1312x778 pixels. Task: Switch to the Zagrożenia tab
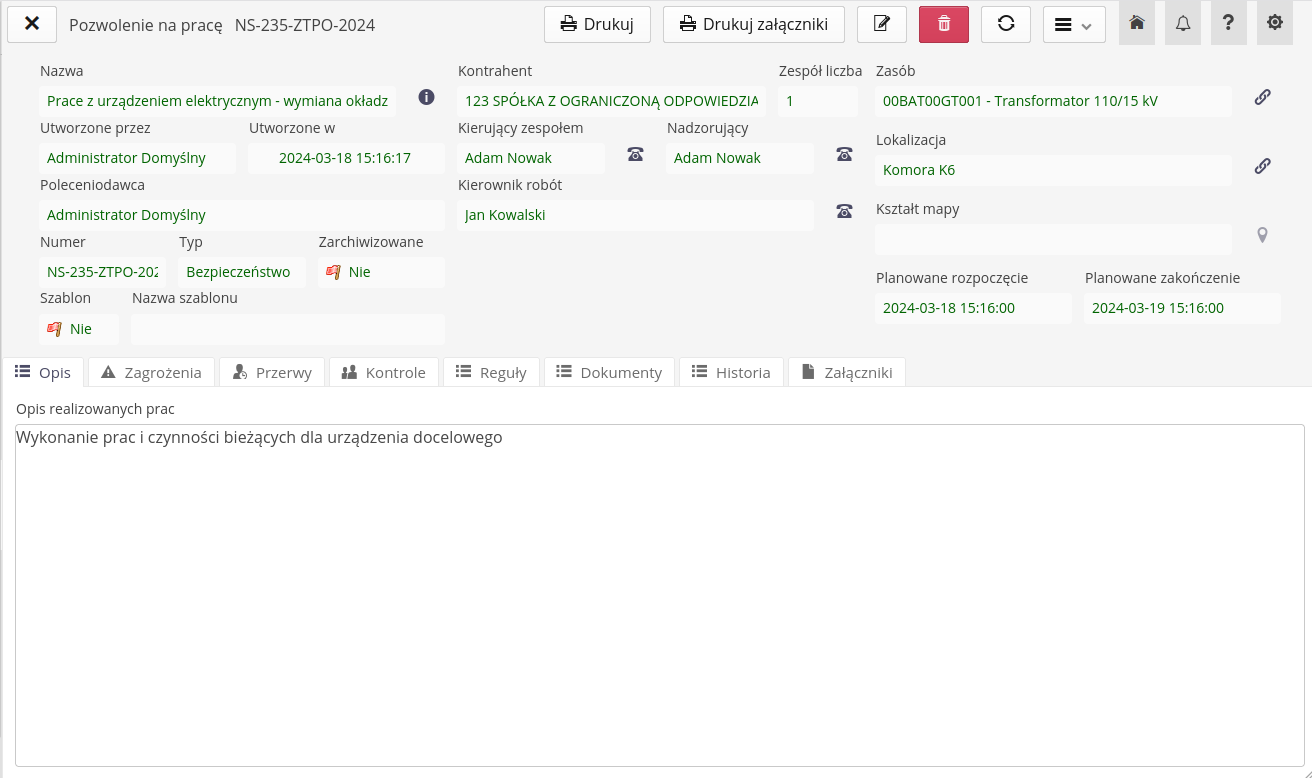(152, 372)
